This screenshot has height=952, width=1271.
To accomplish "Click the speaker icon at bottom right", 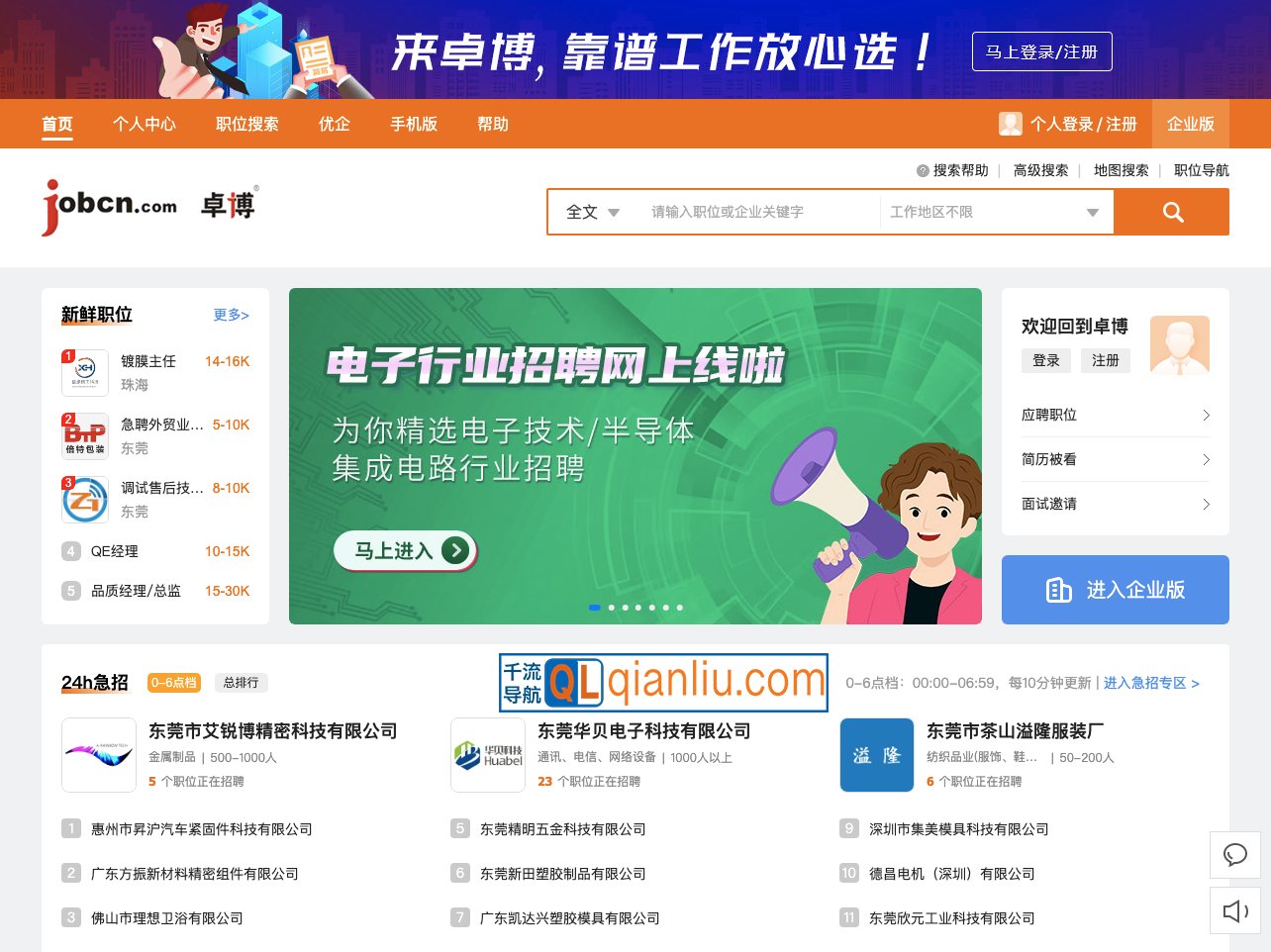I will click(1234, 910).
